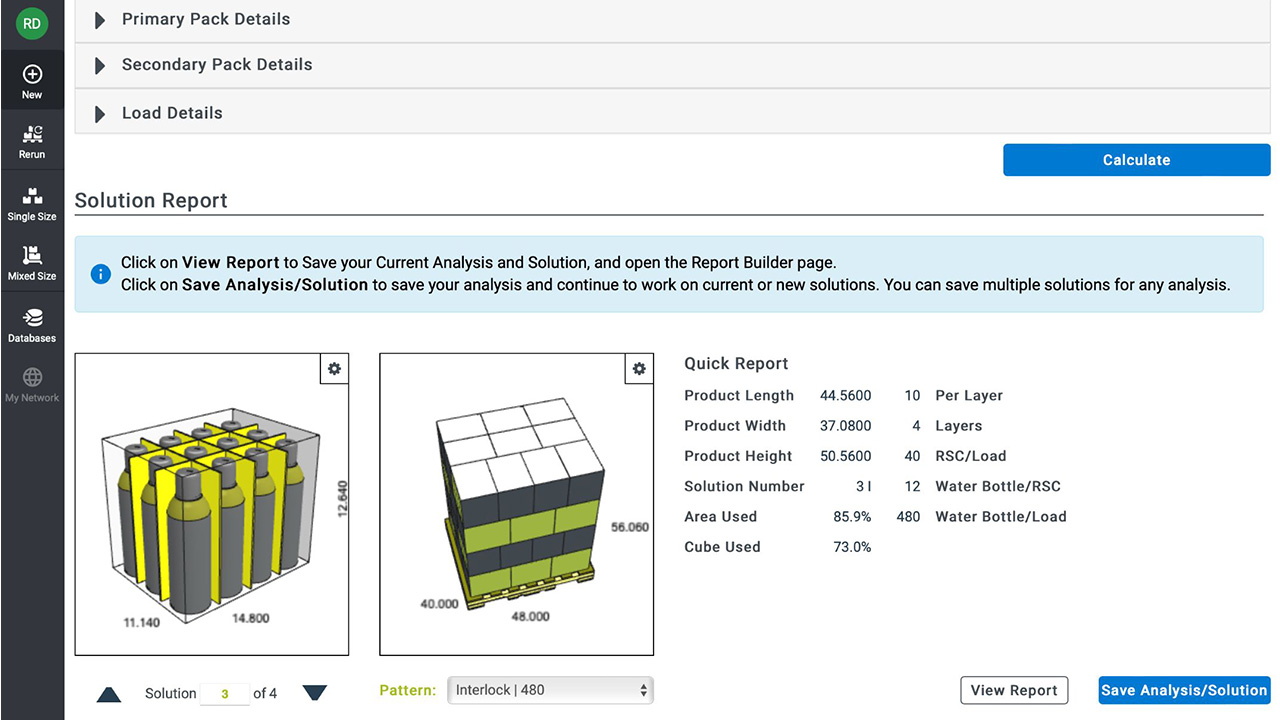Open settings gear on pallet load view
The width and height of the screenshot is (1280, 720).
pyautogui.click(x=639, y=369)
